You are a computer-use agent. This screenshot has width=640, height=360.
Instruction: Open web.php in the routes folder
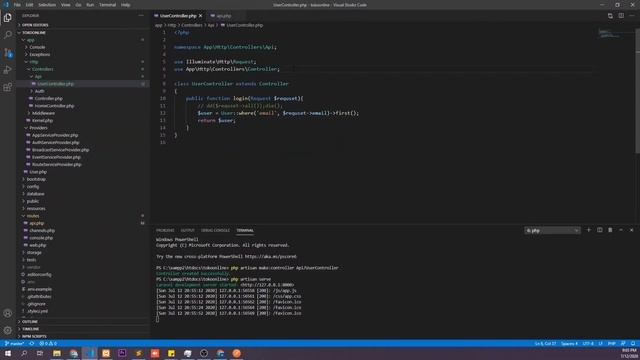[x=38, y=245]
